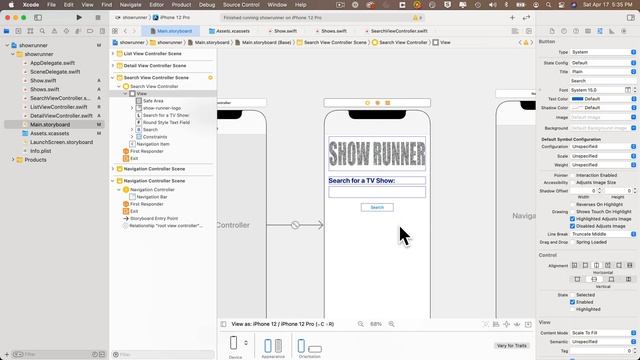Open the Library with the plus icon
640x360 pixels.
tap(512, 18)
